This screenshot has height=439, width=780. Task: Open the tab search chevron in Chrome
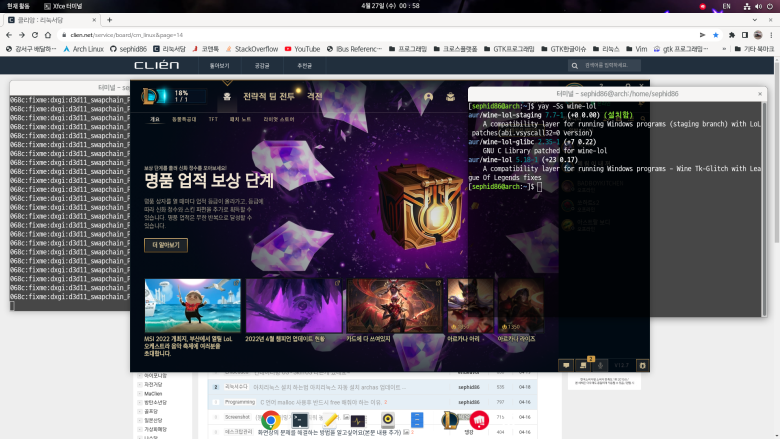coord(755,20)
